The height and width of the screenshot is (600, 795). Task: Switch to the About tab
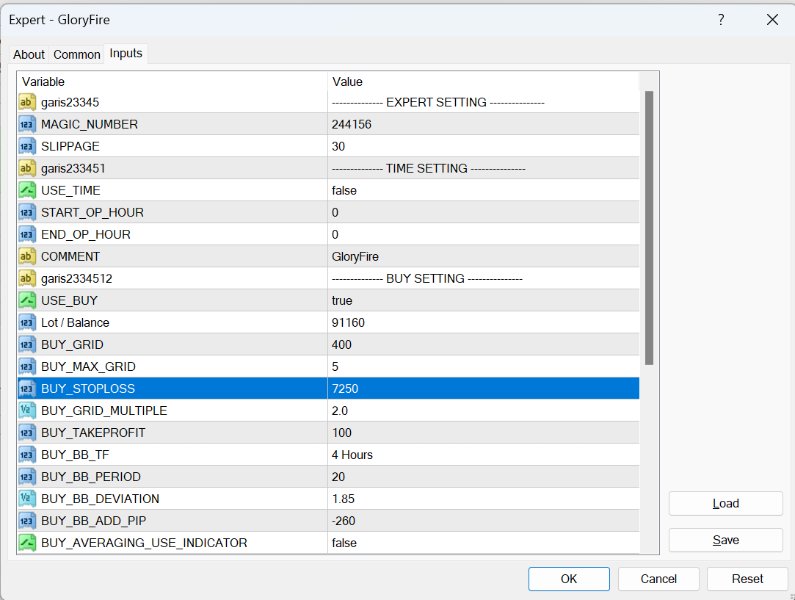(x=29, y=55)
